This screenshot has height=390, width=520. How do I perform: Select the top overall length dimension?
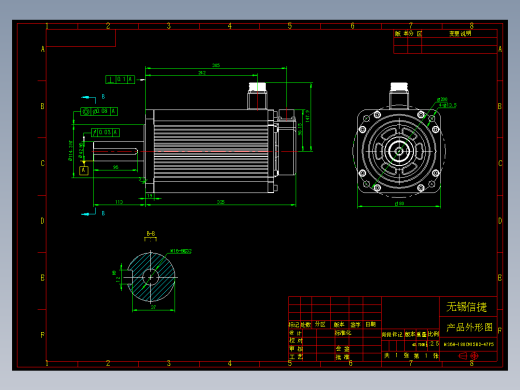(216, 65)
